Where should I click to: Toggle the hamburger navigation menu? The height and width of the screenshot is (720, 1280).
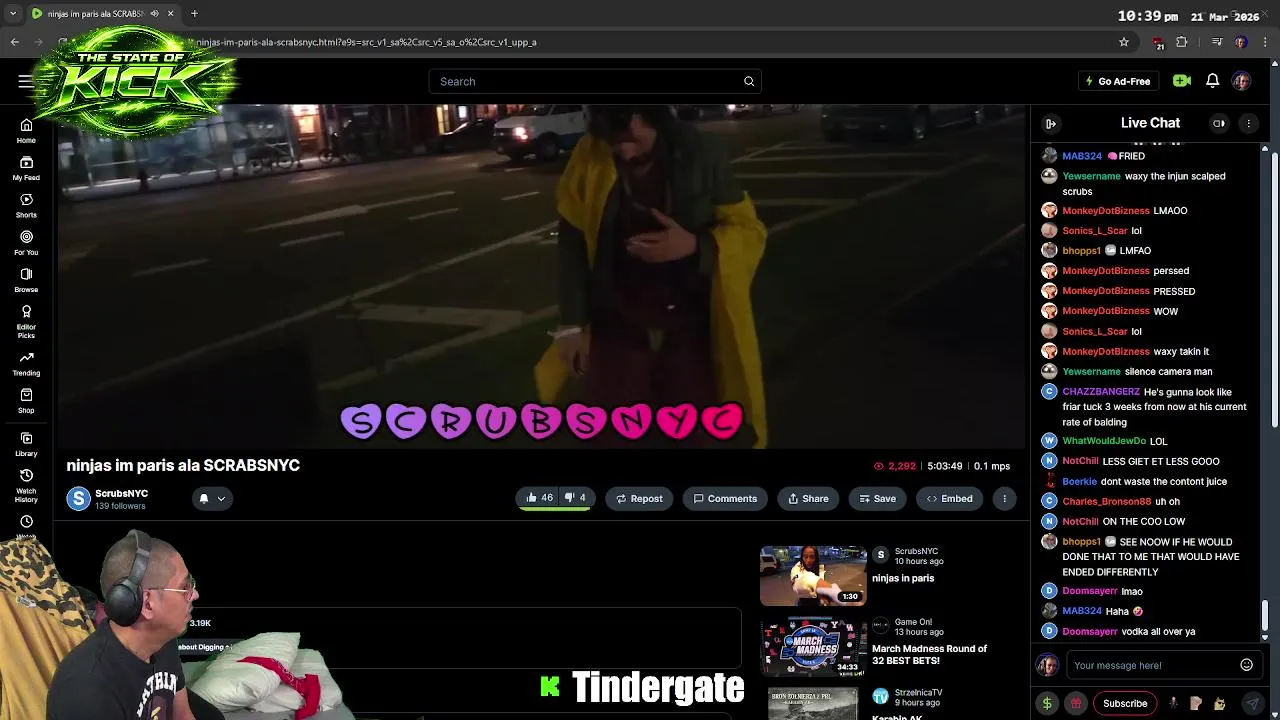(x=25, y=81)
